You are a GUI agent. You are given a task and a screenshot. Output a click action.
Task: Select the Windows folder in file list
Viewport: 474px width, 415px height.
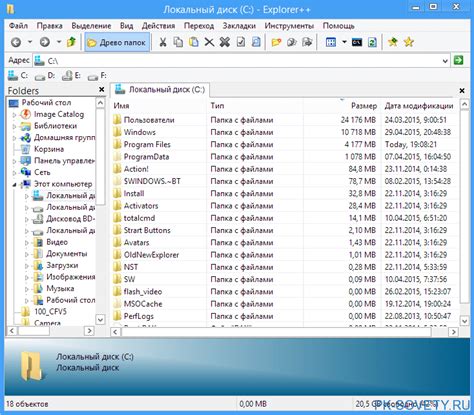click(x=285, y=132)
